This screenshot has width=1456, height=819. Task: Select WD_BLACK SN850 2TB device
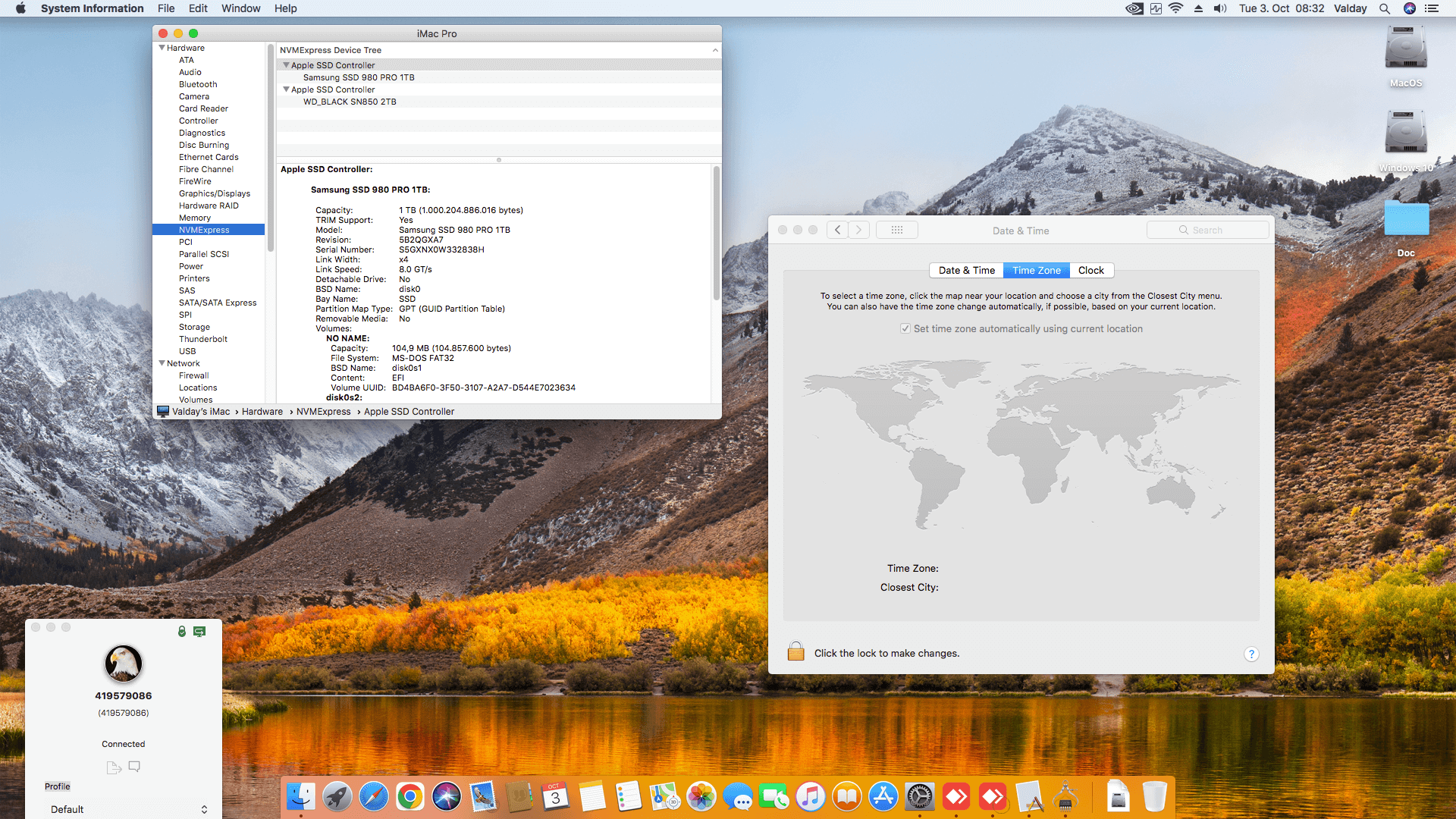coord(350,102)
